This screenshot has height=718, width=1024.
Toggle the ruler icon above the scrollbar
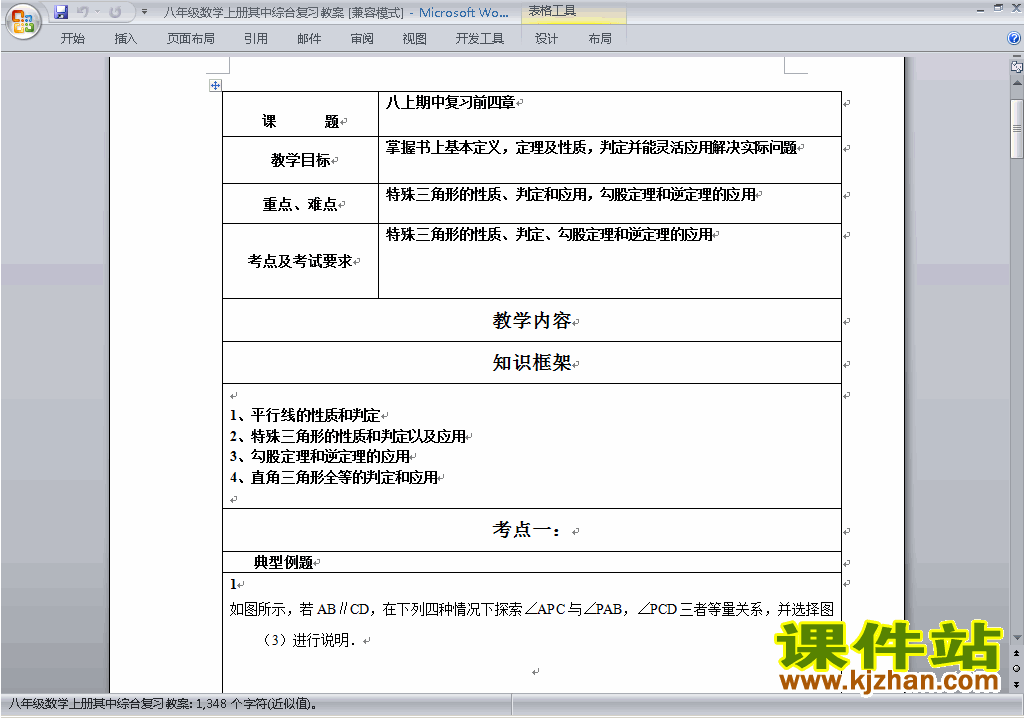[x=1016, y=66]
